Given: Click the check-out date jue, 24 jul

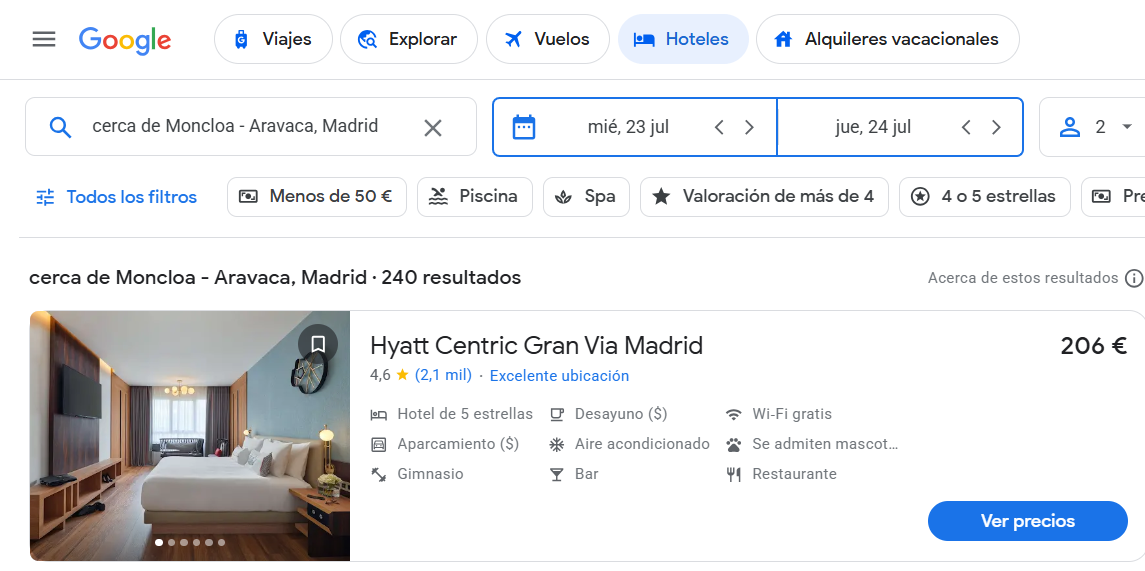Looking at the screenshot, I should (873, 127).
